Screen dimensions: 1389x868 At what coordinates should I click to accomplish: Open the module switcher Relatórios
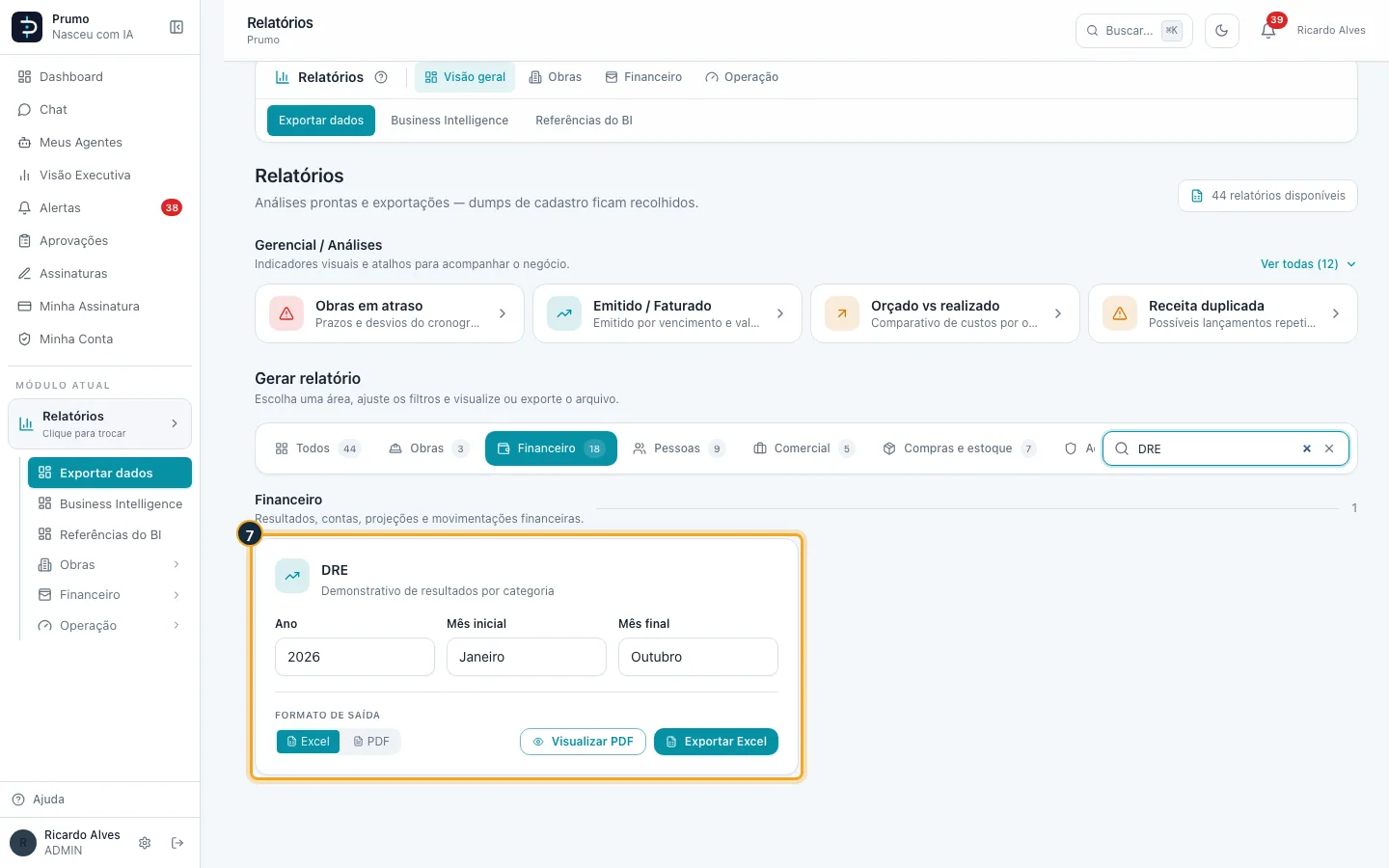tap(100, 424)
